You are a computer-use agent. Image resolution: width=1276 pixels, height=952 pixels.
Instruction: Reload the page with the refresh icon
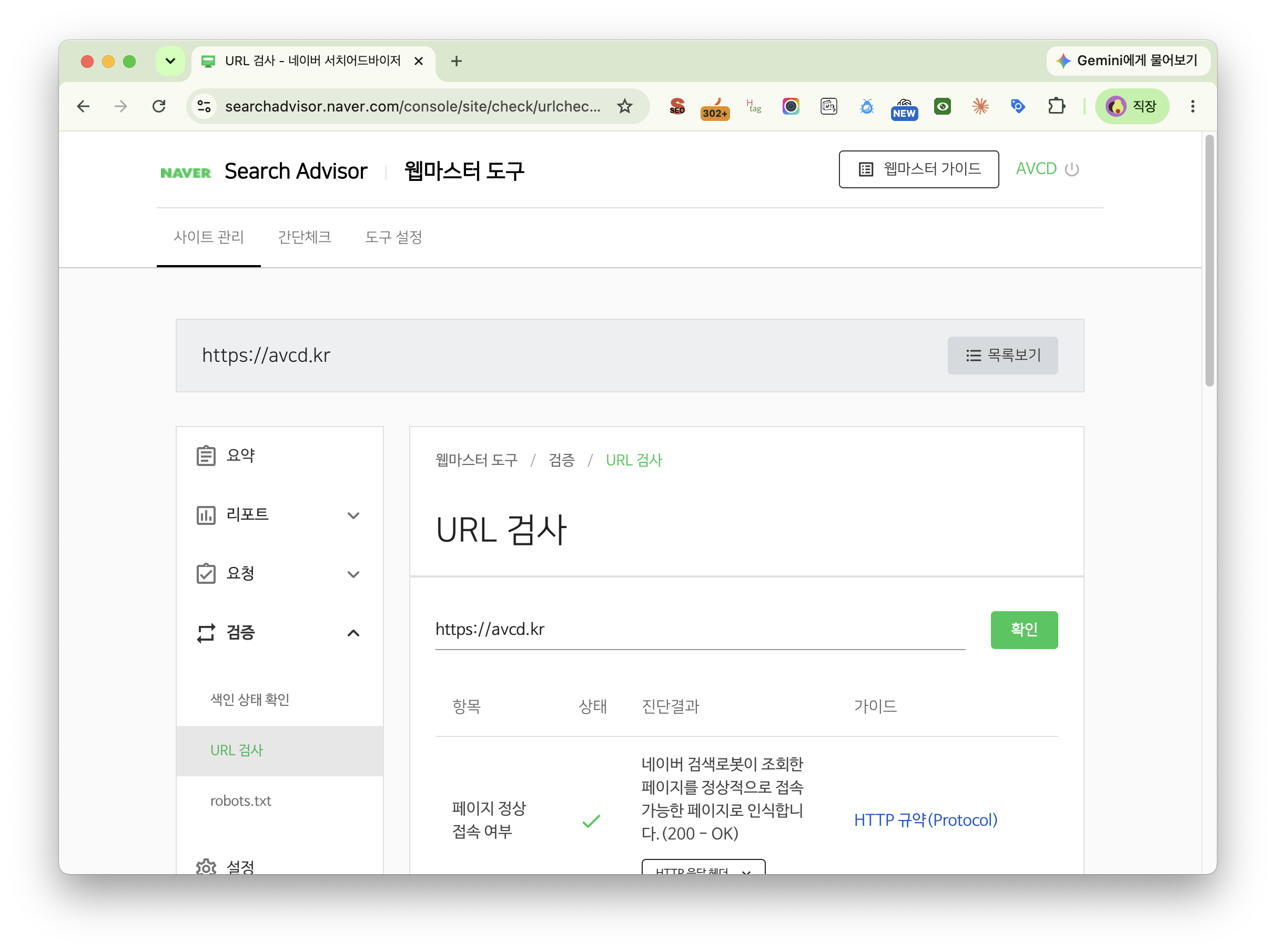(159, 106)
